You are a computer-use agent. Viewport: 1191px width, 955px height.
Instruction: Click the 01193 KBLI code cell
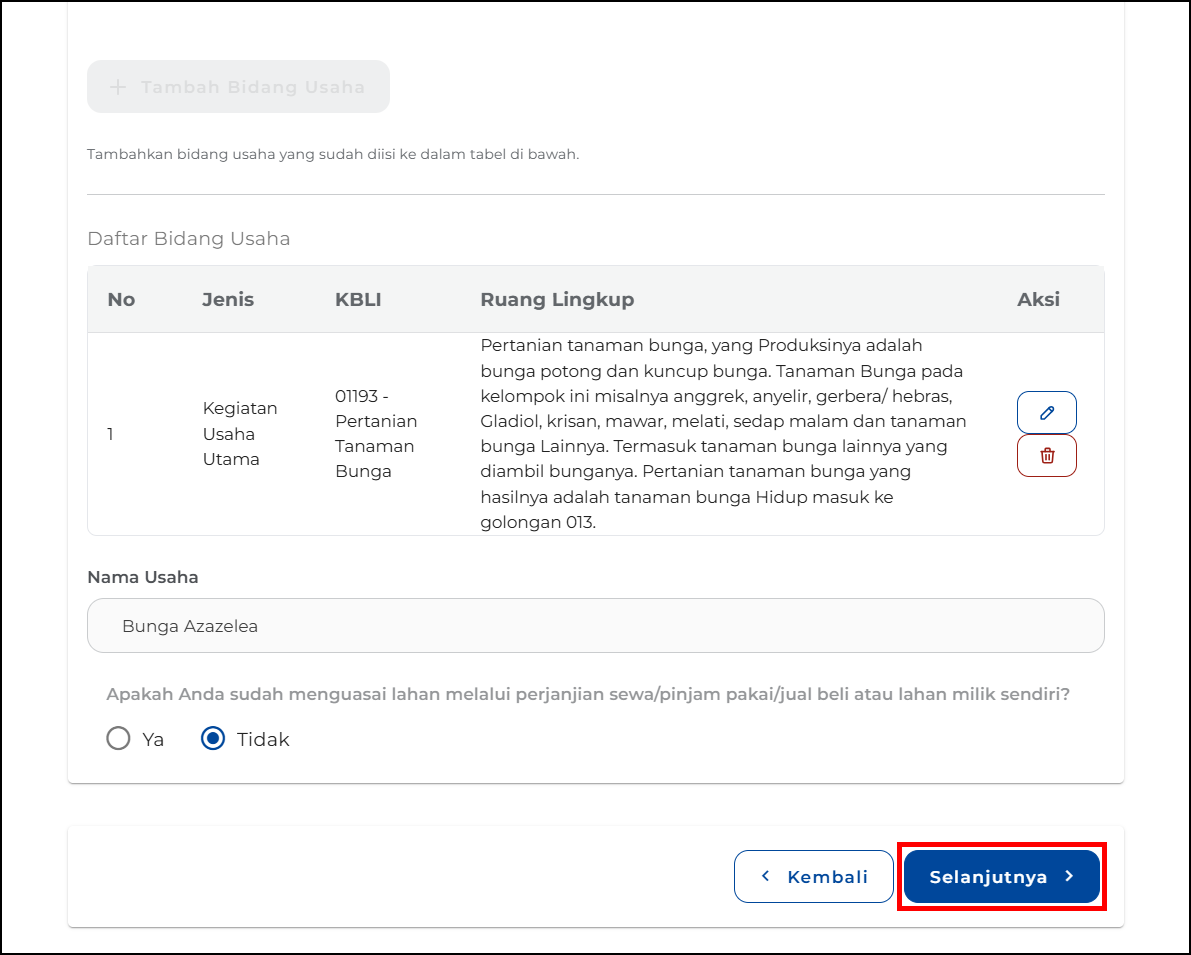(x=376, y=434)
